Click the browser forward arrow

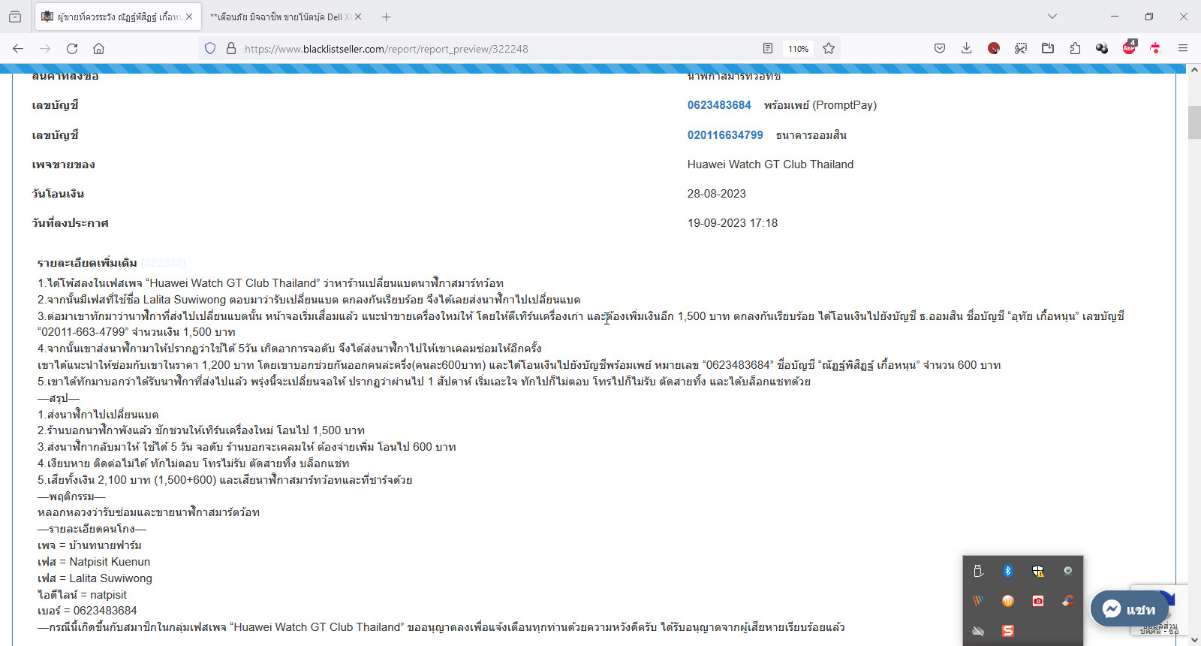click(45, 48)
